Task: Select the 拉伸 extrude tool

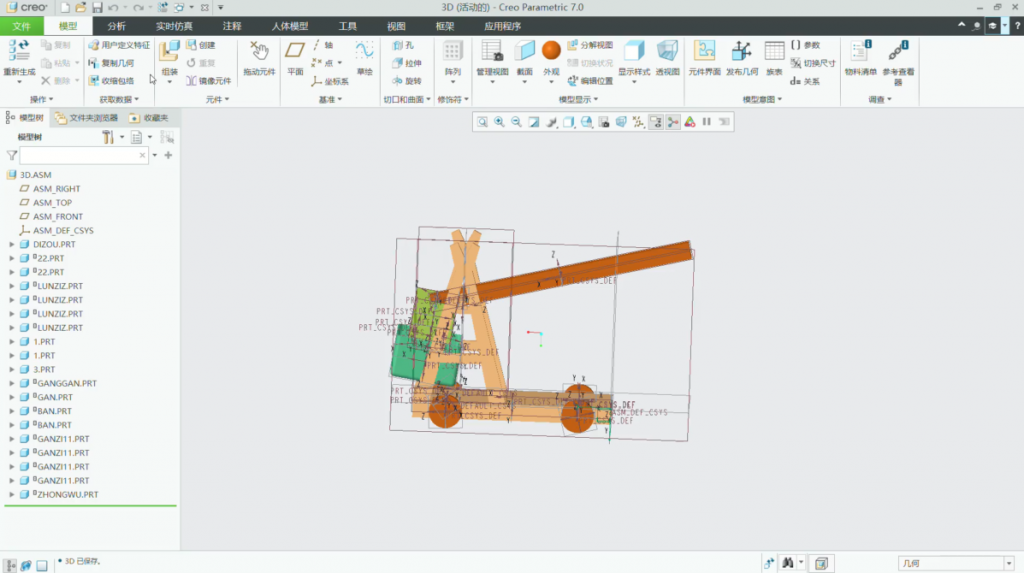Action: [x=407, y=63]
